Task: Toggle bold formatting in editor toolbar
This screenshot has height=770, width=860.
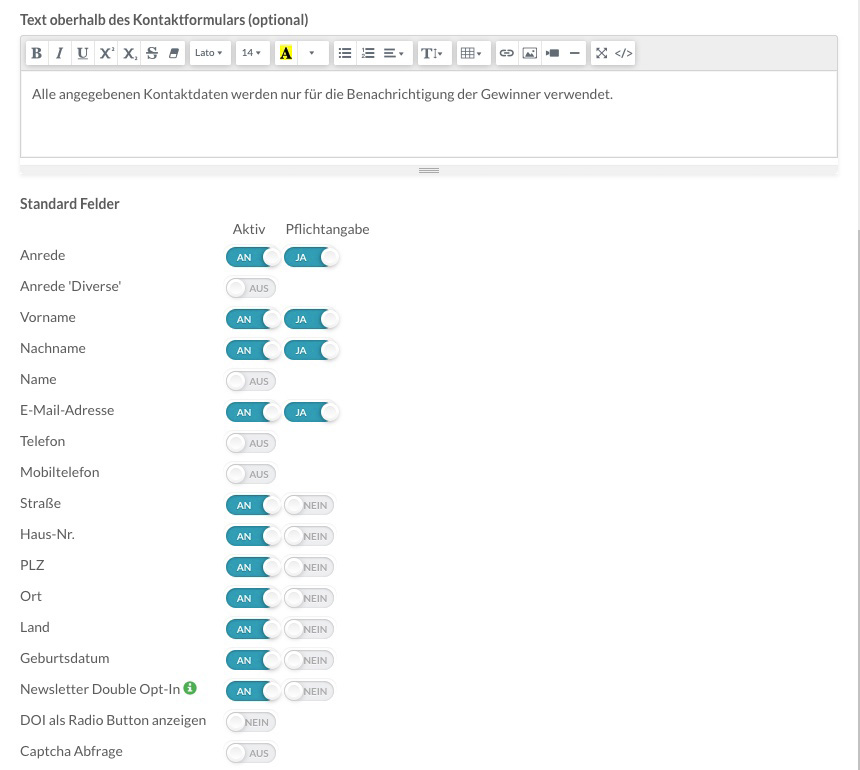Action: click(x=37, y=53)
